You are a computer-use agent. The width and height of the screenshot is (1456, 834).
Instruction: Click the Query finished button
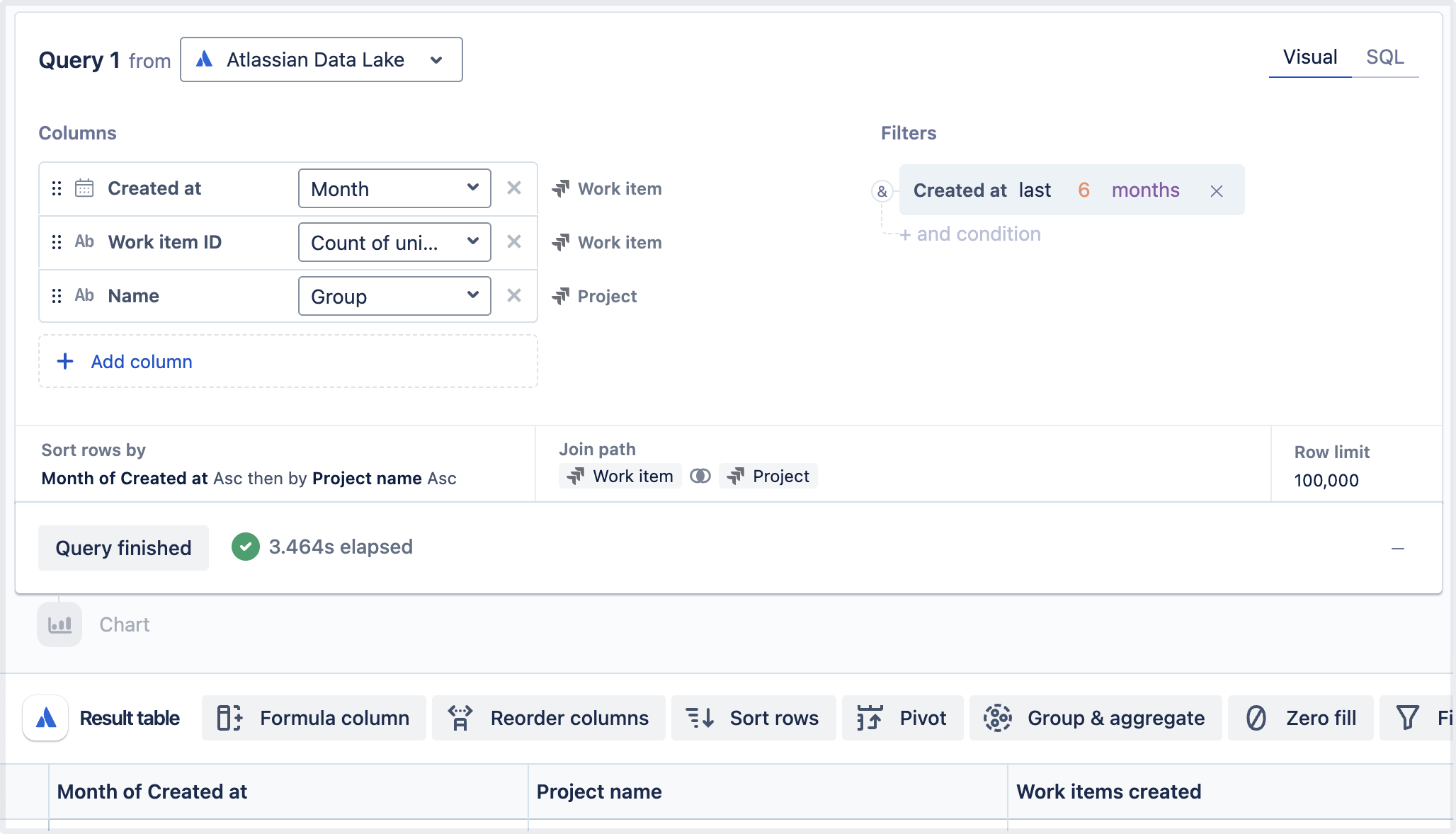tap(123, 548)
